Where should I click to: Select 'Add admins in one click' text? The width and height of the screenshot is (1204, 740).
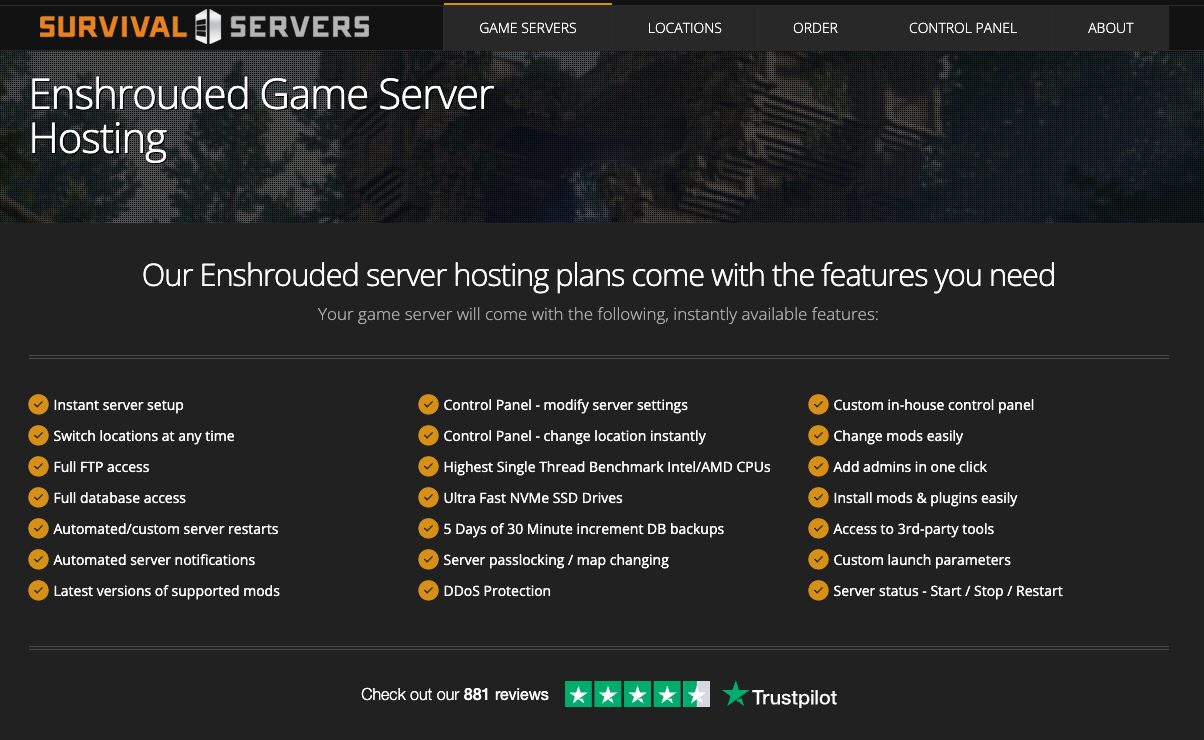[910, 467]
